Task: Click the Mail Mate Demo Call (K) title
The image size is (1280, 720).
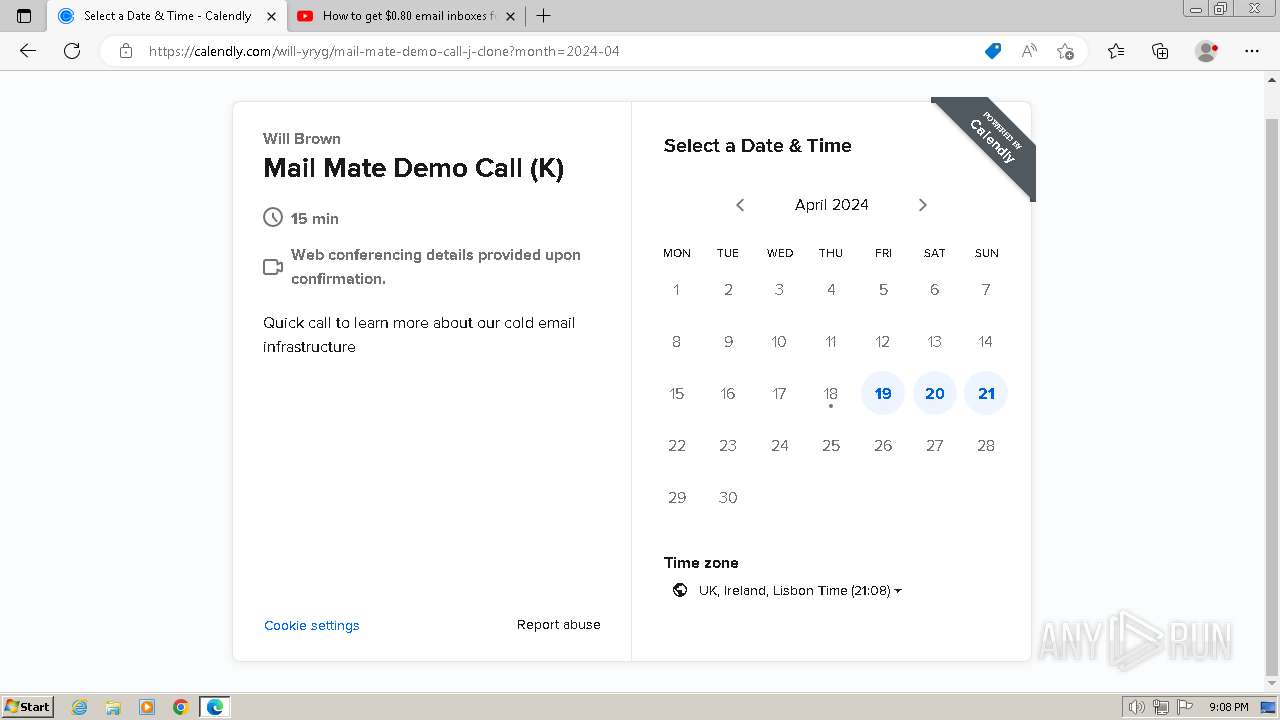Action: coord(414,168)
